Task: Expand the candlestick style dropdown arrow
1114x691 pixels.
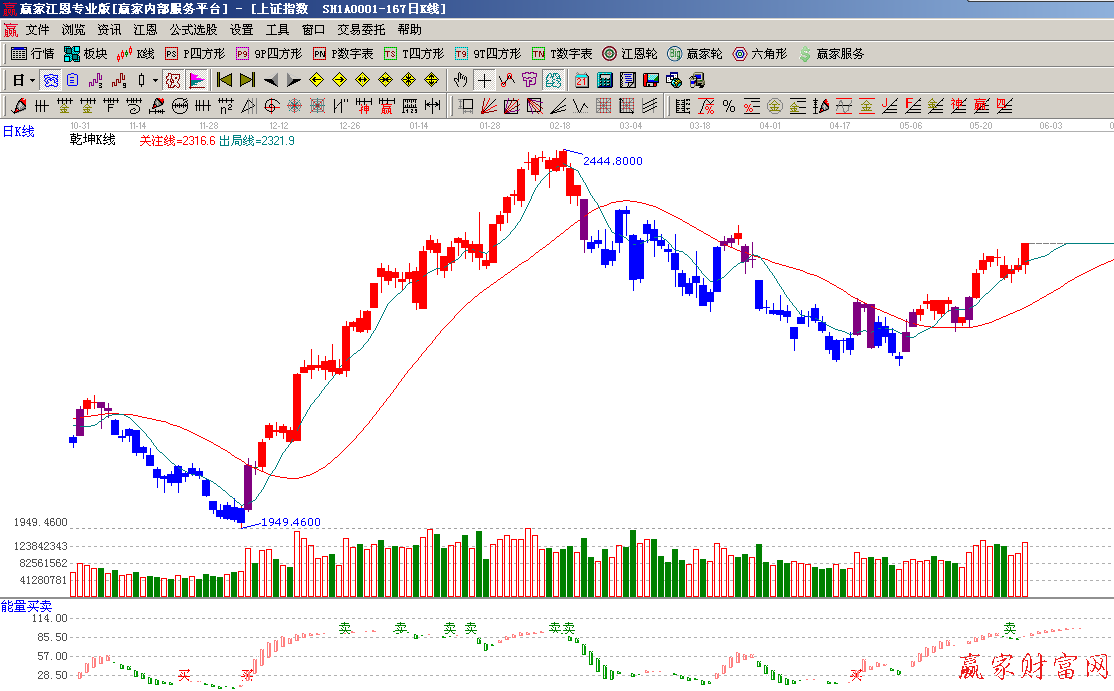Action: (155, 80)
